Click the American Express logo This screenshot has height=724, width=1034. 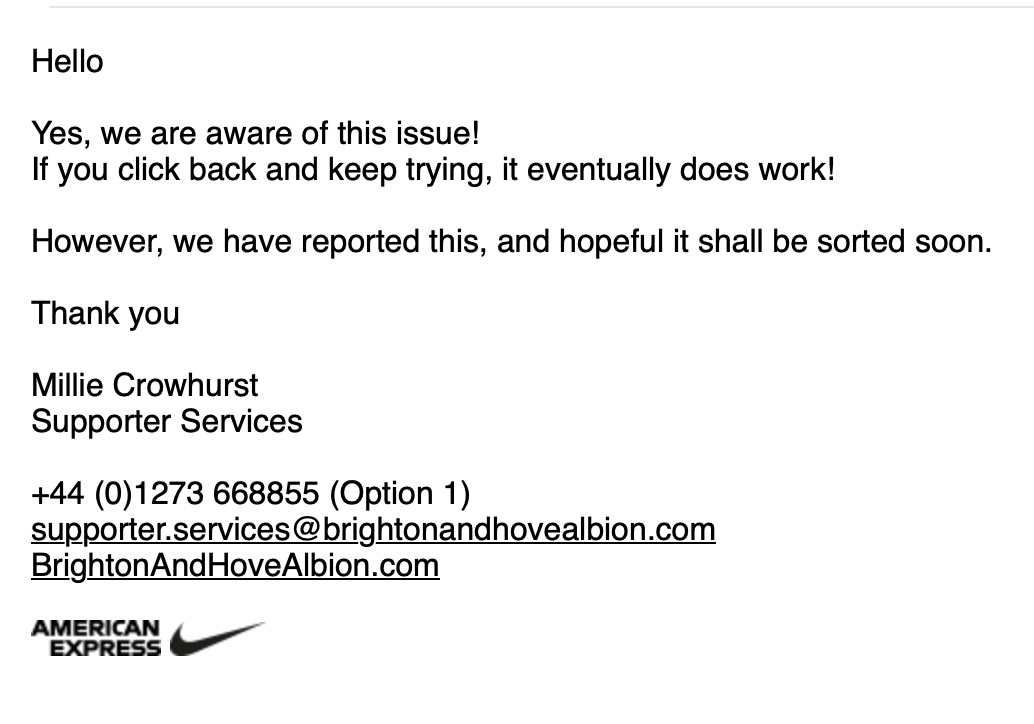[96, 638]
